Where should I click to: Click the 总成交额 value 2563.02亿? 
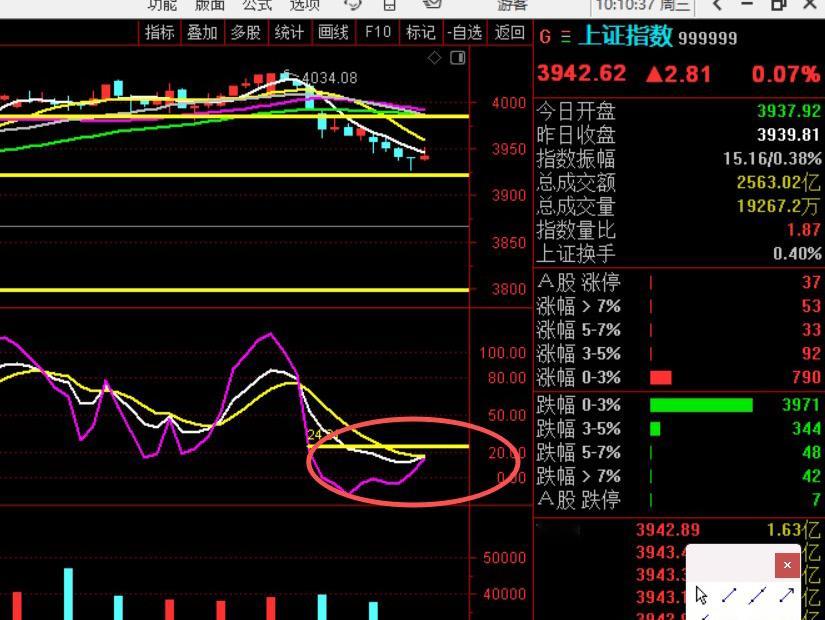[x=778, y=183]
